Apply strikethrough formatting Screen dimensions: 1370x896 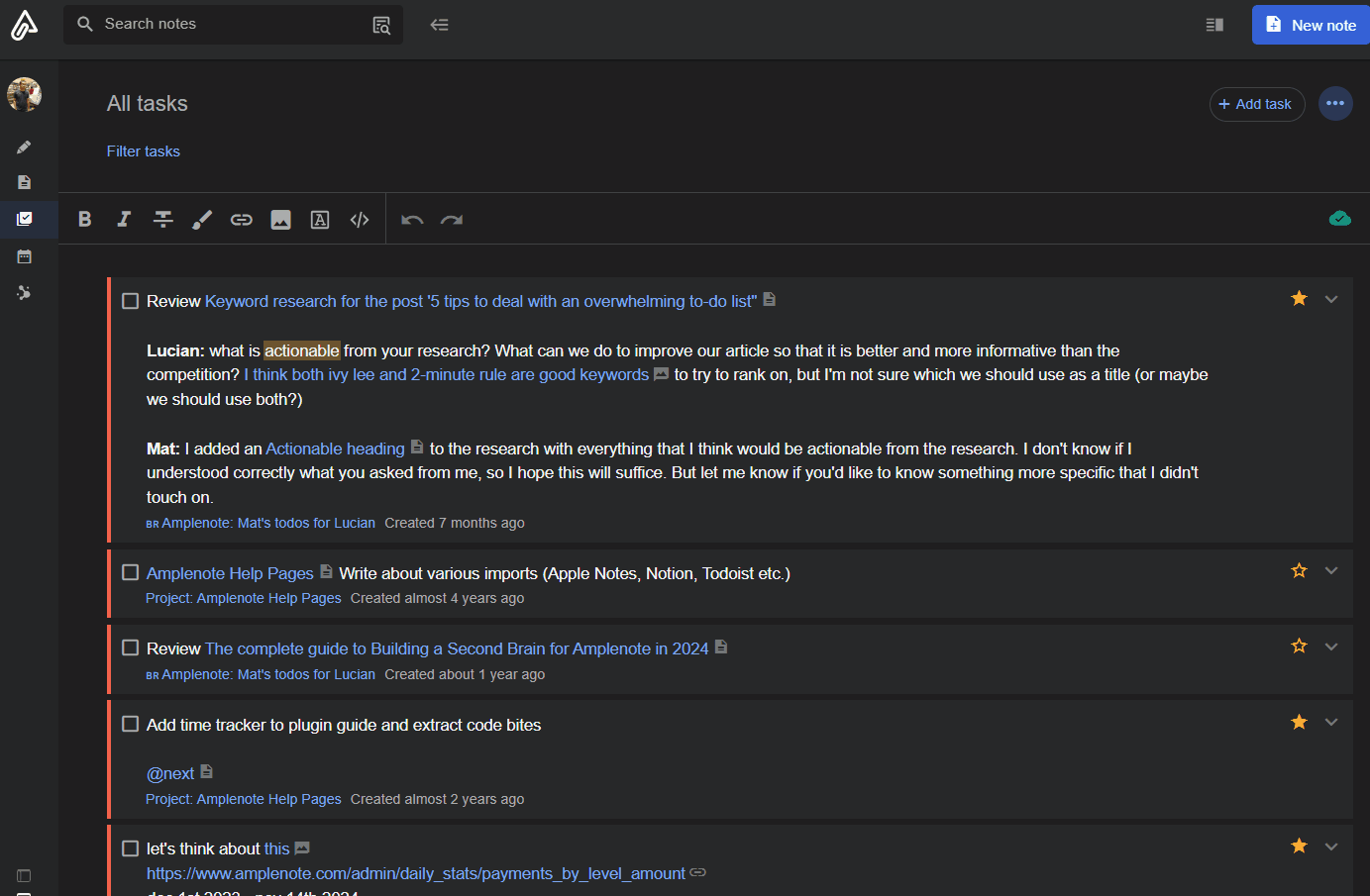click(x=163, y=220)
